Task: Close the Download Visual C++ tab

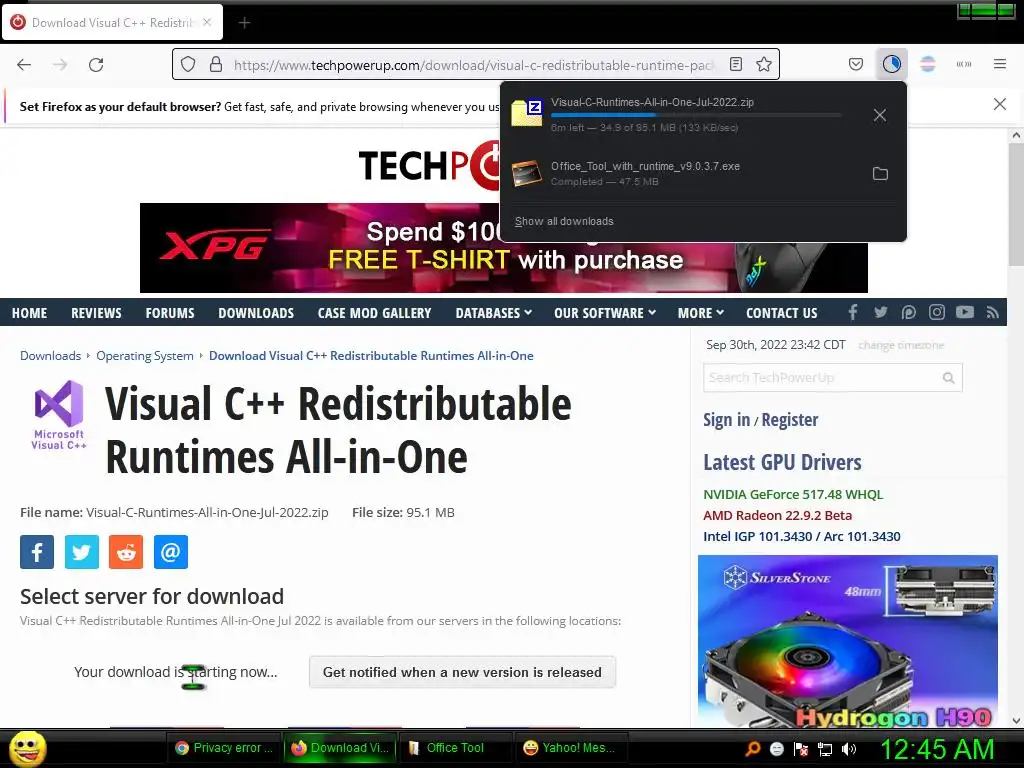Action: point(207,22)
